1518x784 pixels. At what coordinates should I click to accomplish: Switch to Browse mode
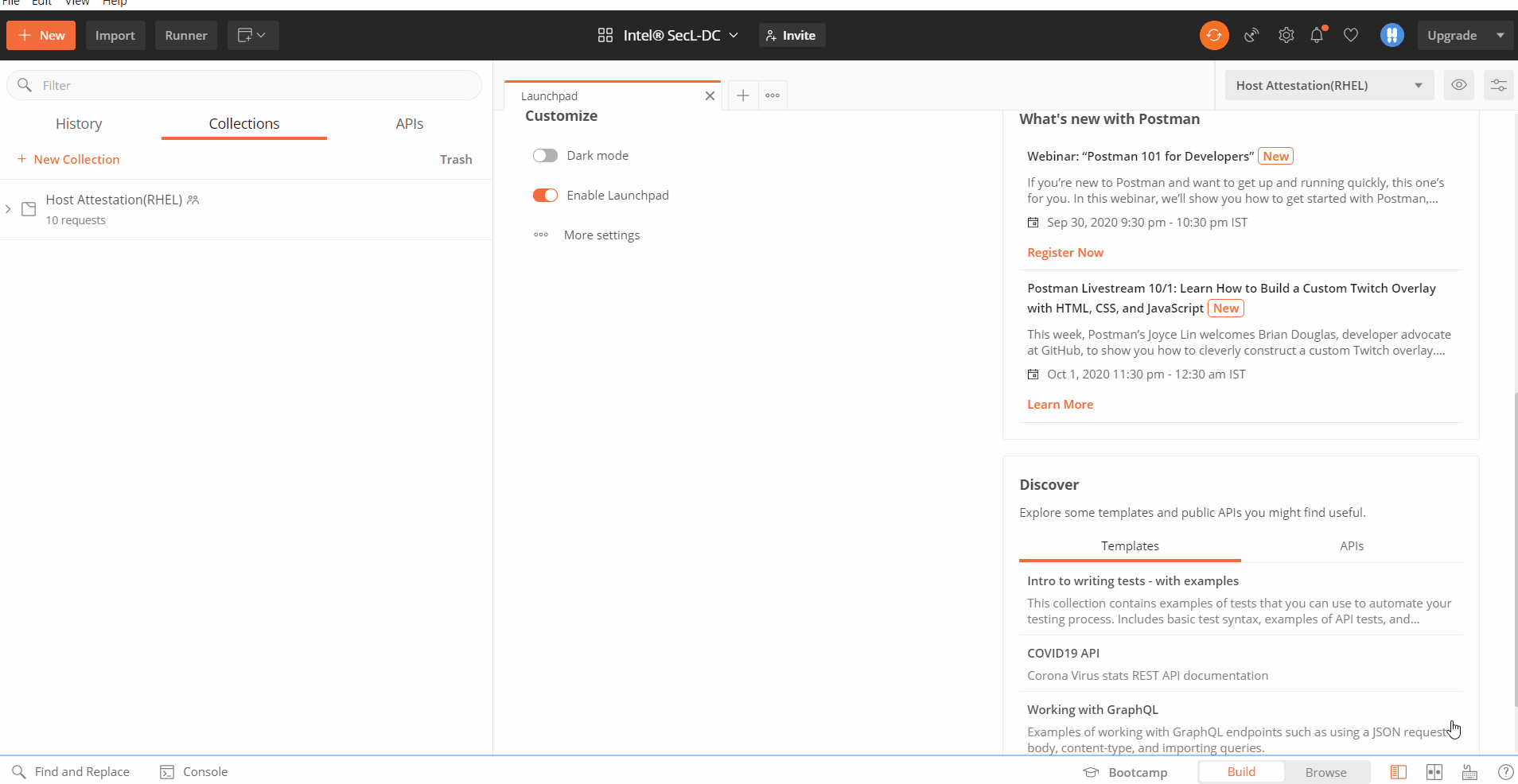(x=1325, y=771)
